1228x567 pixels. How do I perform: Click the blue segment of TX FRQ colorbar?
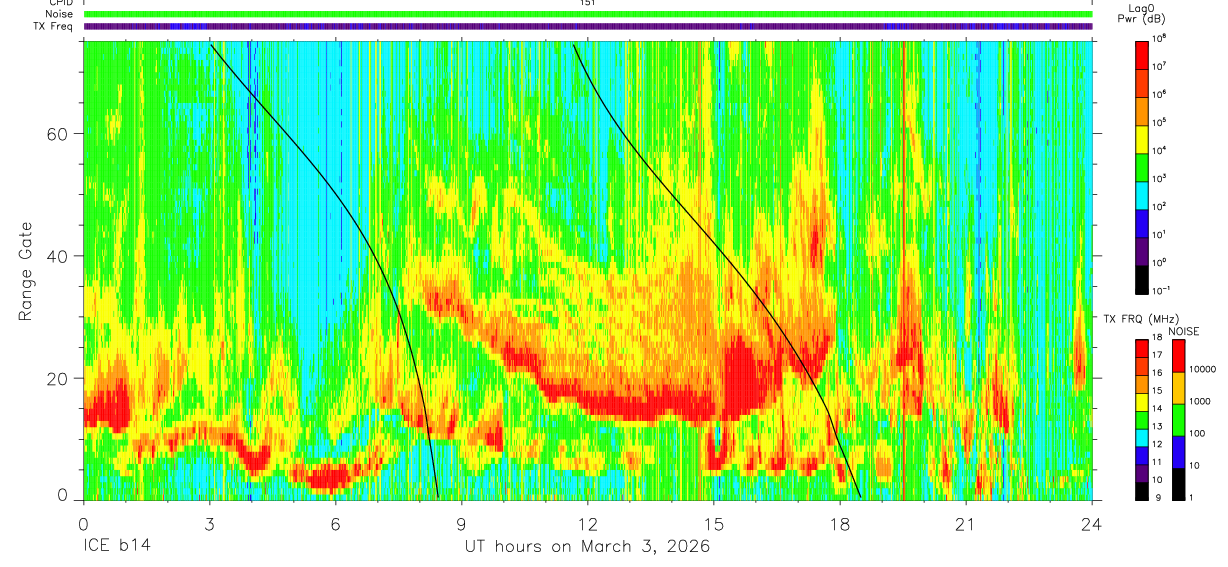click(x=1142, y=454)
